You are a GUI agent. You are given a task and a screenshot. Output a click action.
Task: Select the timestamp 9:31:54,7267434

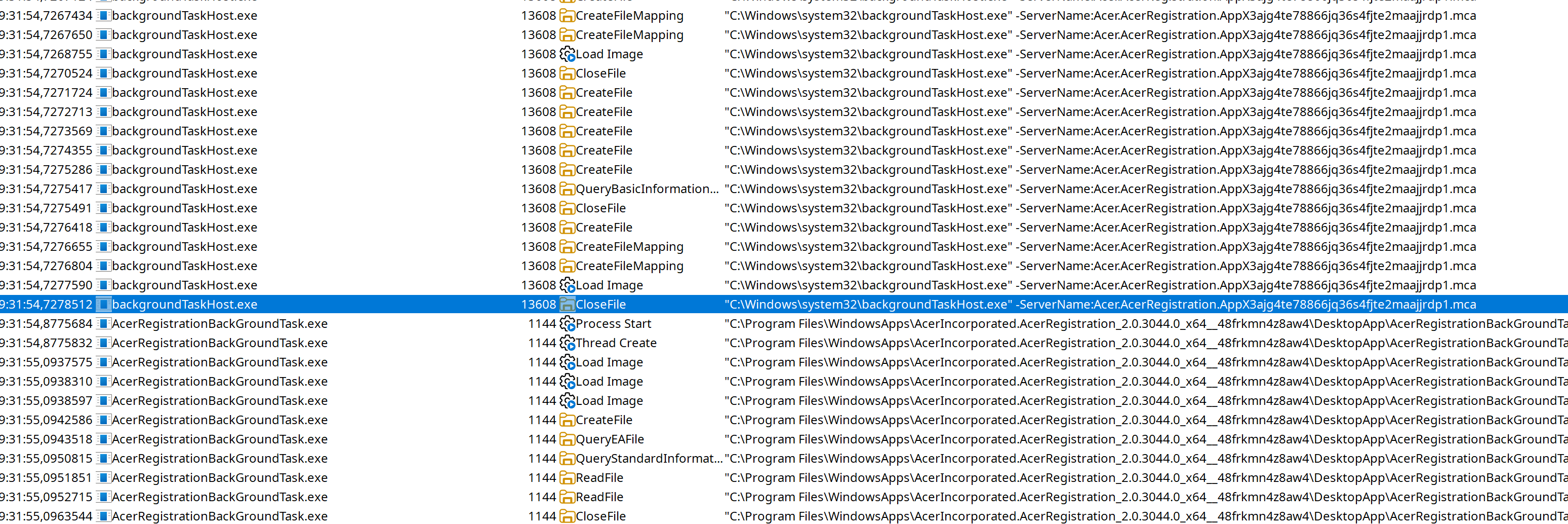point(46,16)
